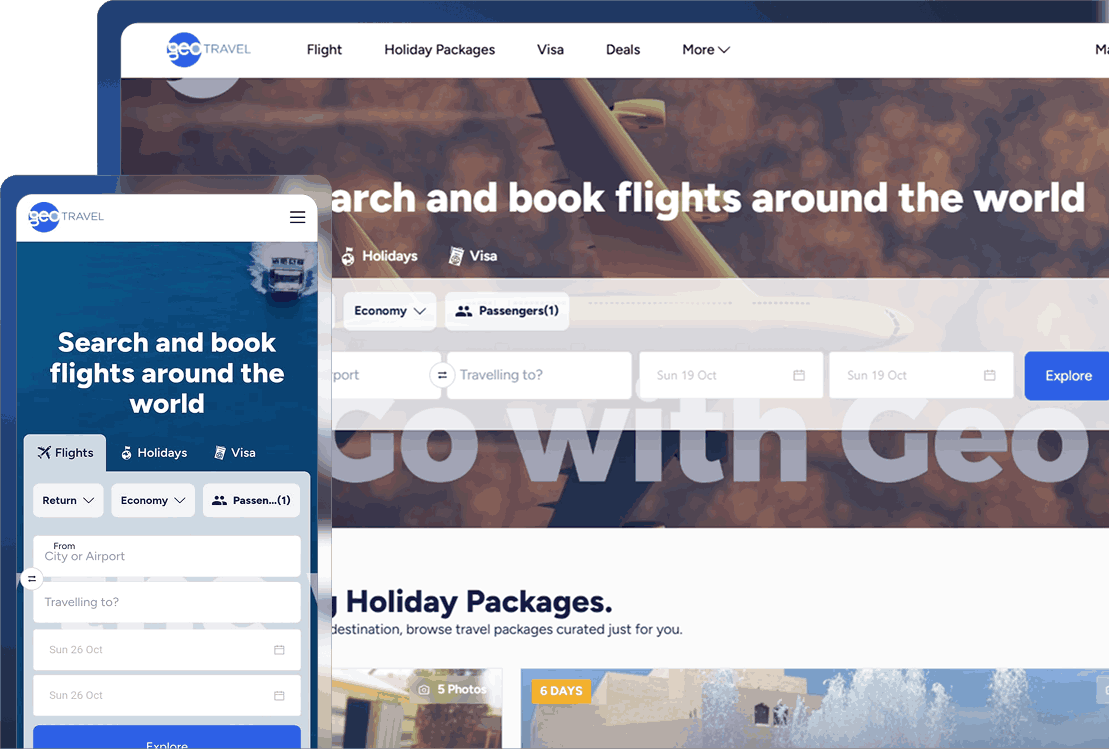The width and height of the screenshot is (1109, 749).
Task: Expand the More menu in navigation
Action: (x=706, y=50)
